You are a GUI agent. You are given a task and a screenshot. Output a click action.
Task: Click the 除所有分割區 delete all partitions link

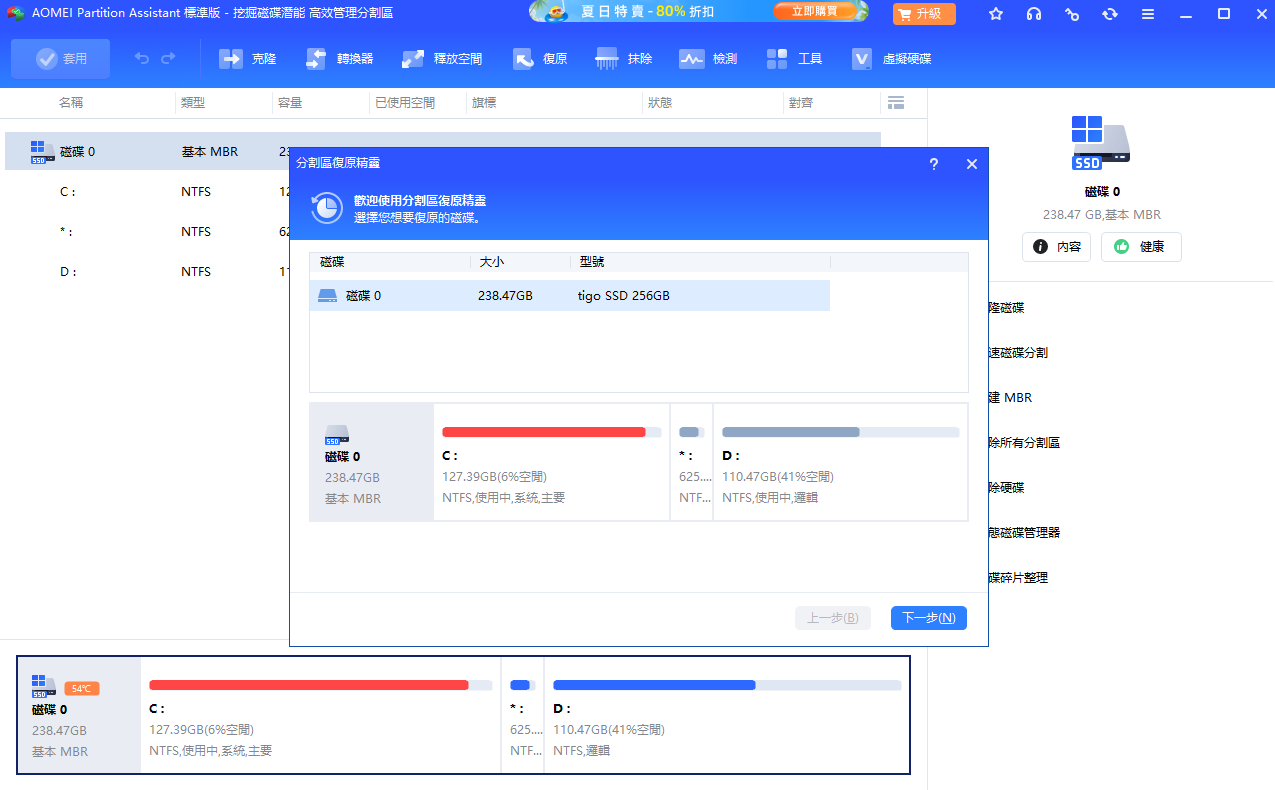(x=1024, y=443)
